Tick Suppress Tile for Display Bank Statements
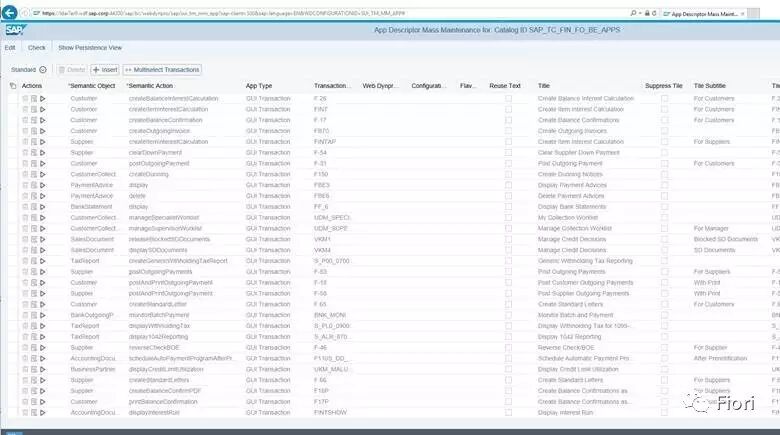Viewport: 780px width, 435px height. pyautogui.click(x=665, y=207)
